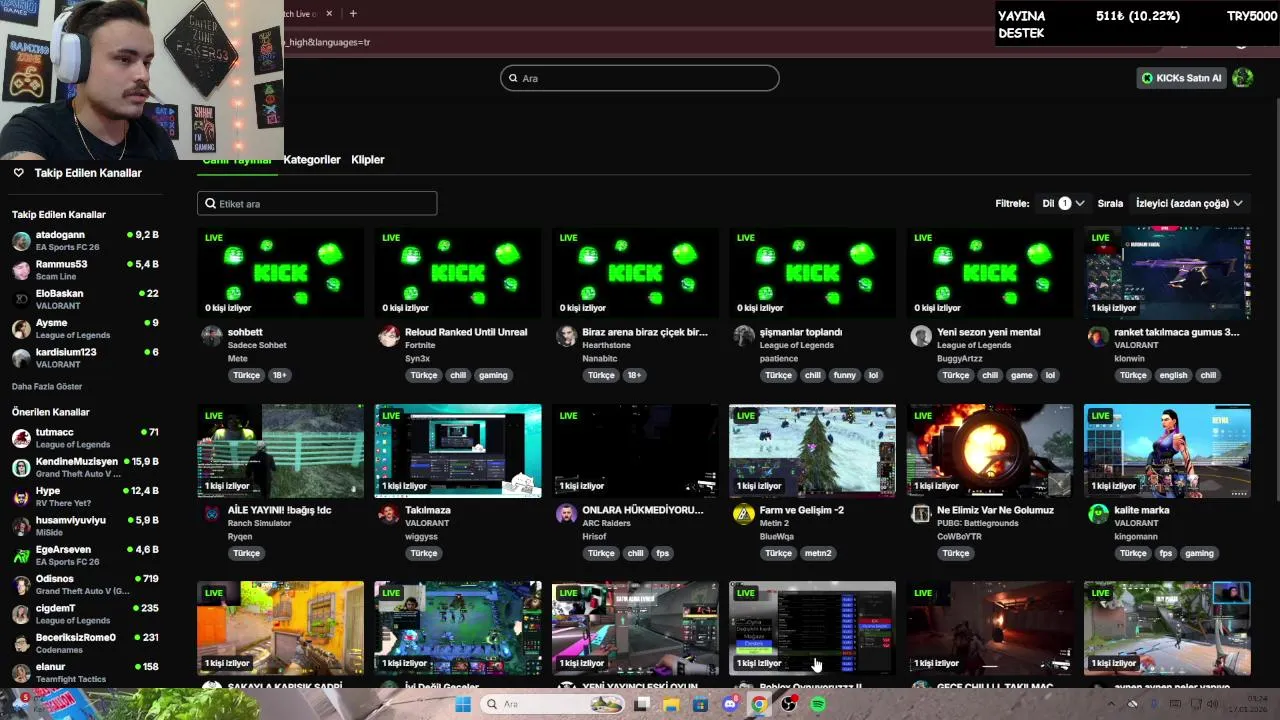Open BeceriksizRome0 channel in the sidebar

point(85,643)
